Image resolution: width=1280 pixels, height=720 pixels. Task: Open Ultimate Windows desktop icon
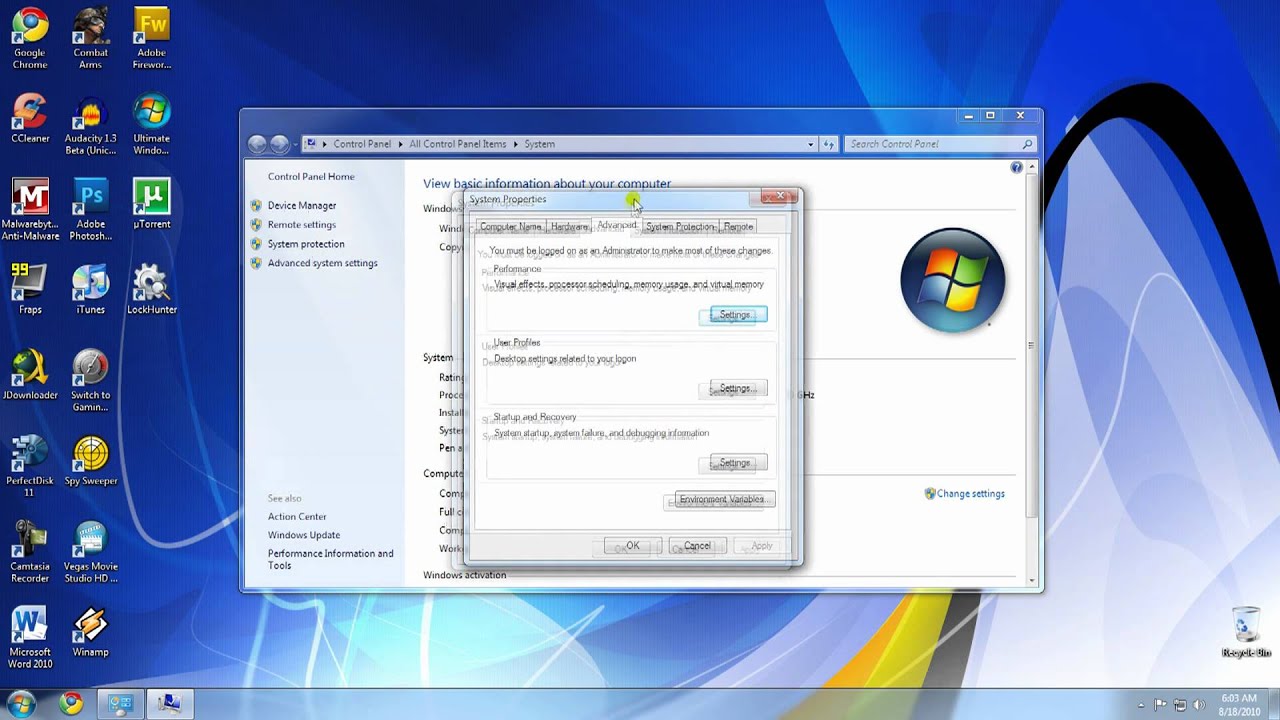[152, 124]
